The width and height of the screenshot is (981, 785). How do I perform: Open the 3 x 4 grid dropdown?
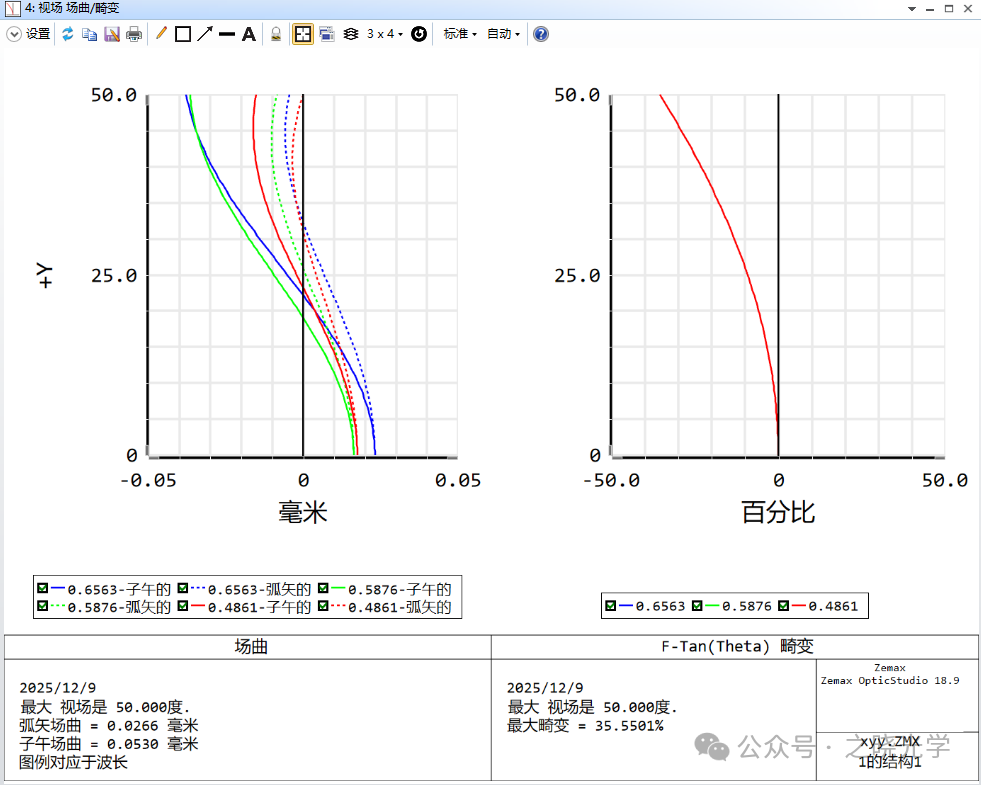click(x=384, y=34)
